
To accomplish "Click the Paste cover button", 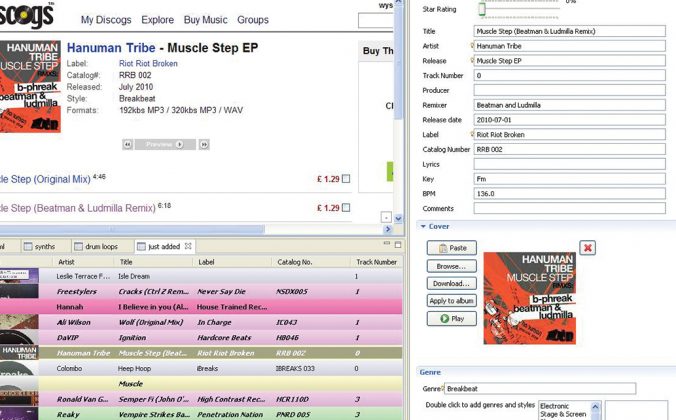I will (x=451, y=248).
